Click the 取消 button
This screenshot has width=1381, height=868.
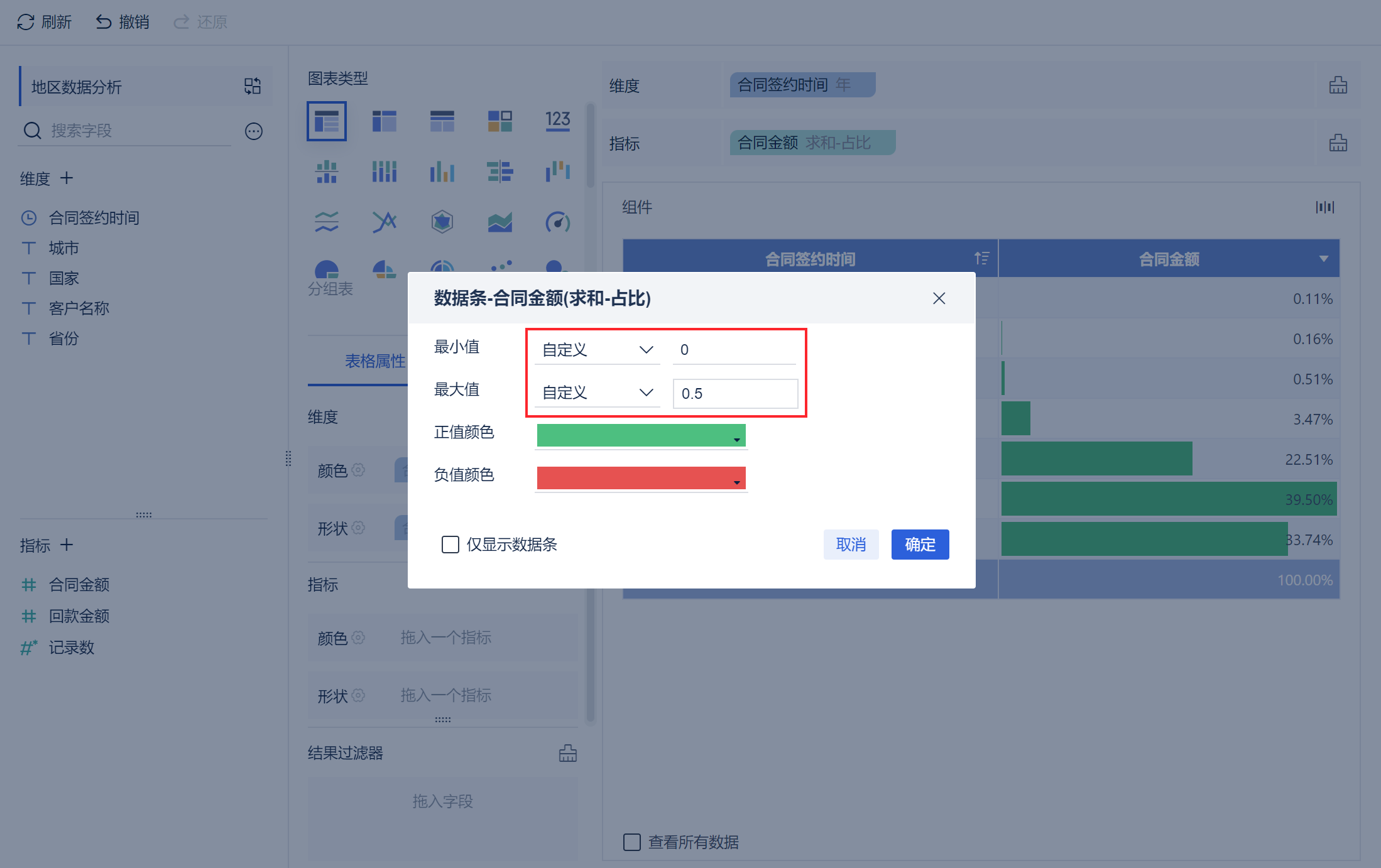tap(851, 545)
